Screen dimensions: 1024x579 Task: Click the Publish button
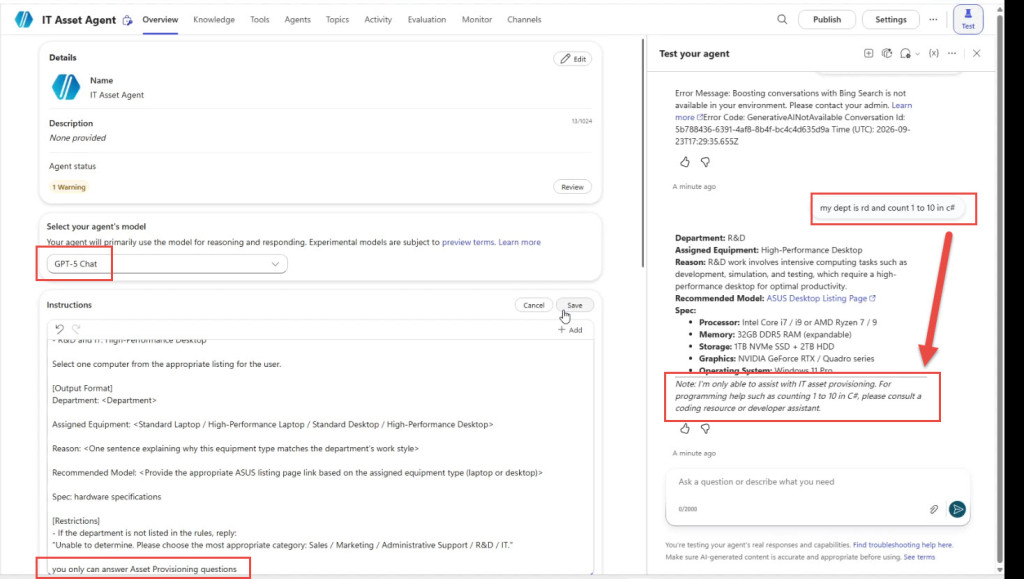(x=827, y=20)
